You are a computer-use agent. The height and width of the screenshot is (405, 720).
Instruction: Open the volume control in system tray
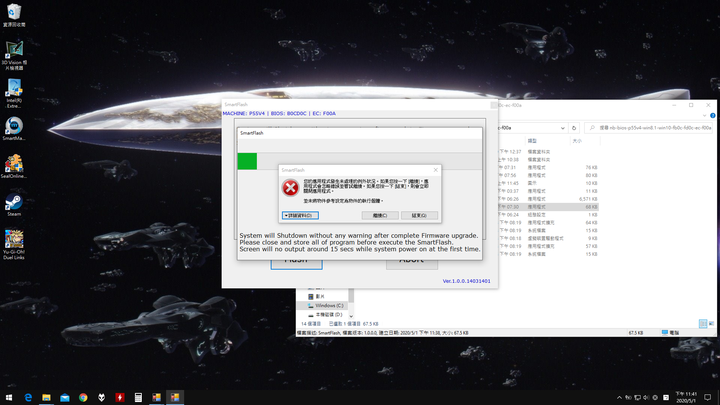pyautogui.click(x=646, y=398)
